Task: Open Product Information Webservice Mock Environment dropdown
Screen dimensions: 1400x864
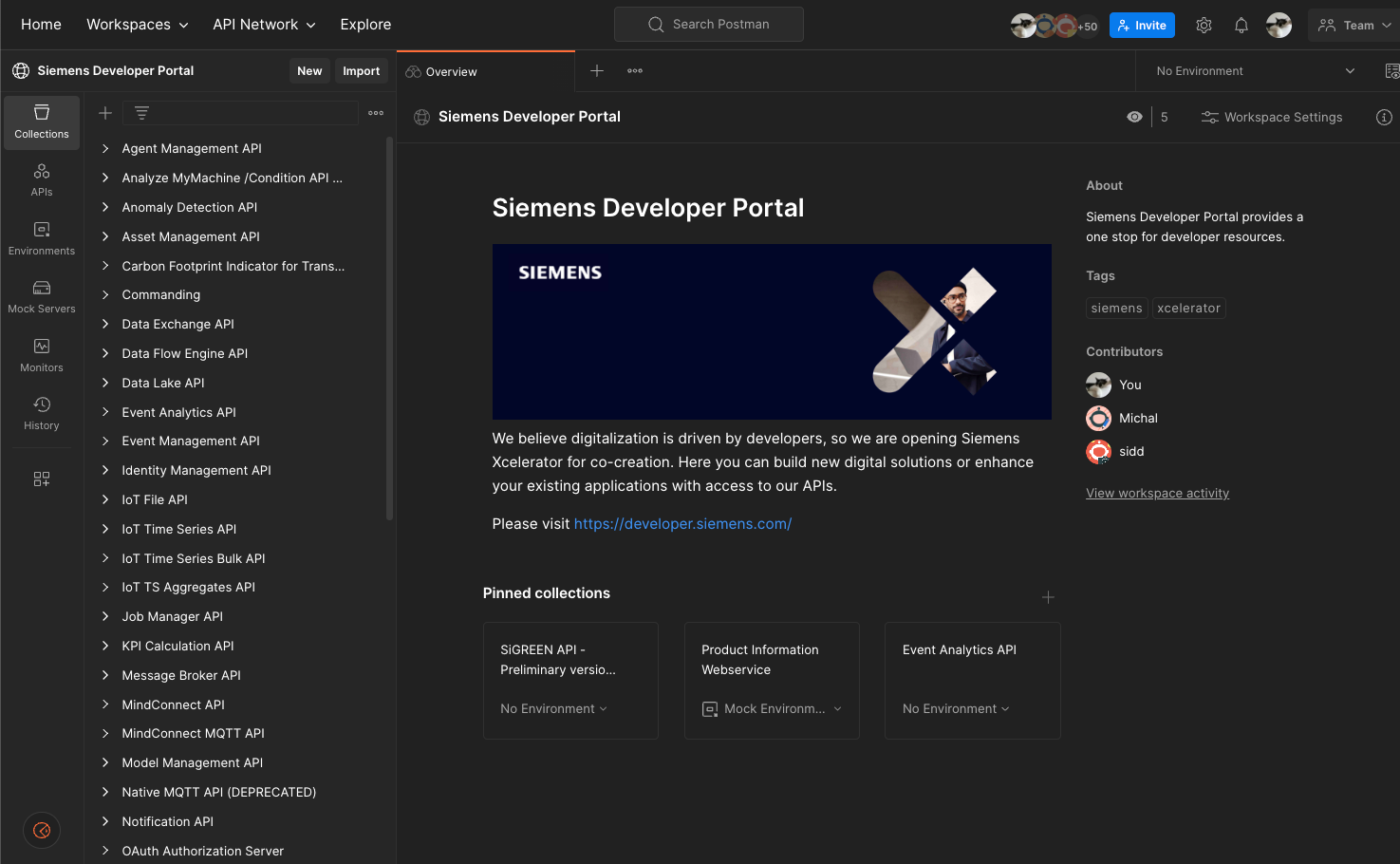Action: [x=772, y=709]
